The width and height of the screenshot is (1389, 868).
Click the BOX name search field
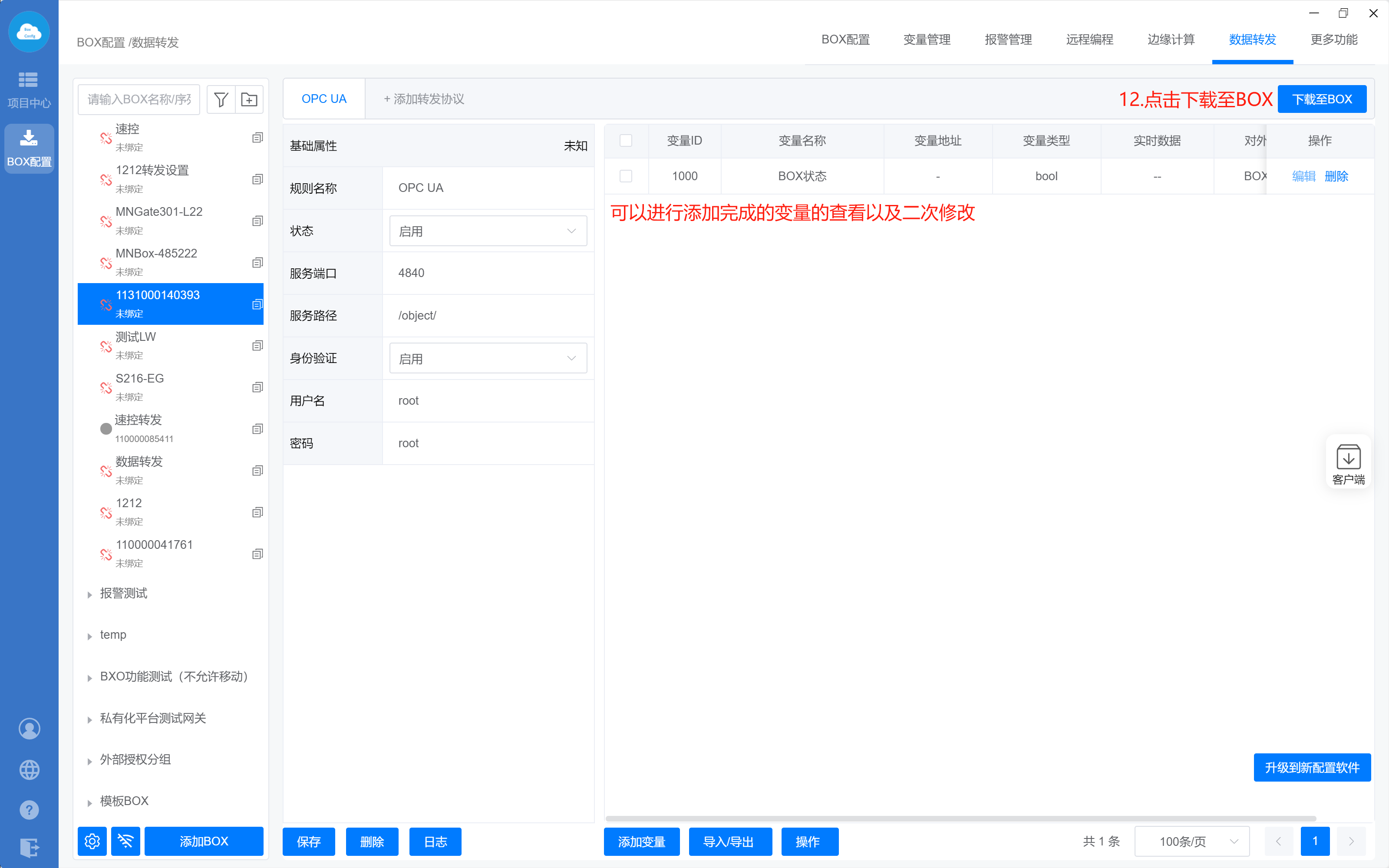click(139, 99)
